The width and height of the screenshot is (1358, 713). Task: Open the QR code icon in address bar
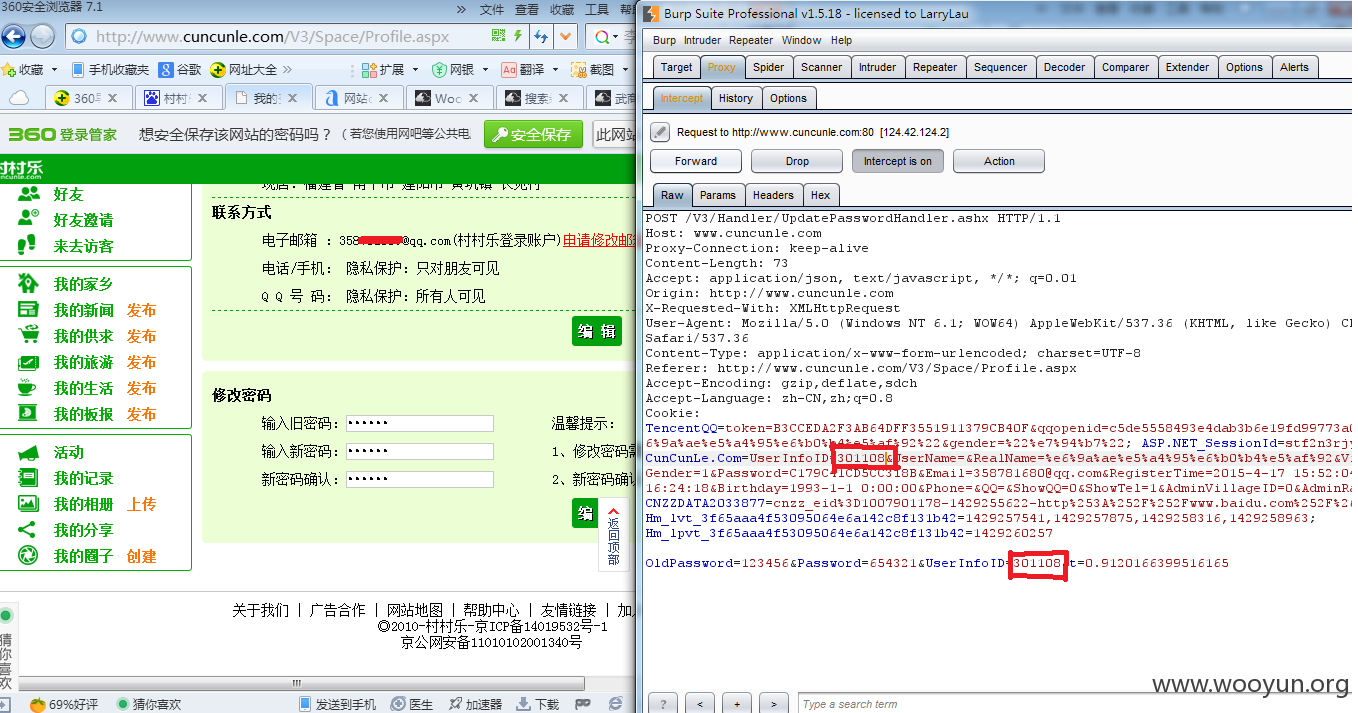tap(498, 36)
